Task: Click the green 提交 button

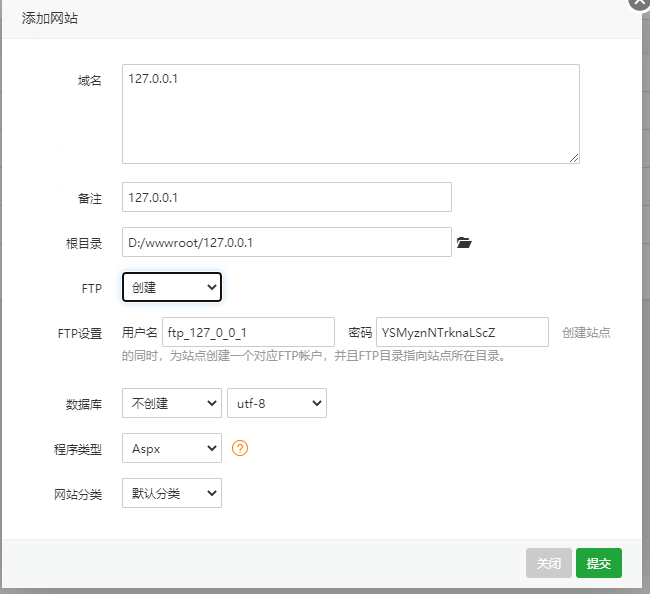Action: click(x=599, y=563)
